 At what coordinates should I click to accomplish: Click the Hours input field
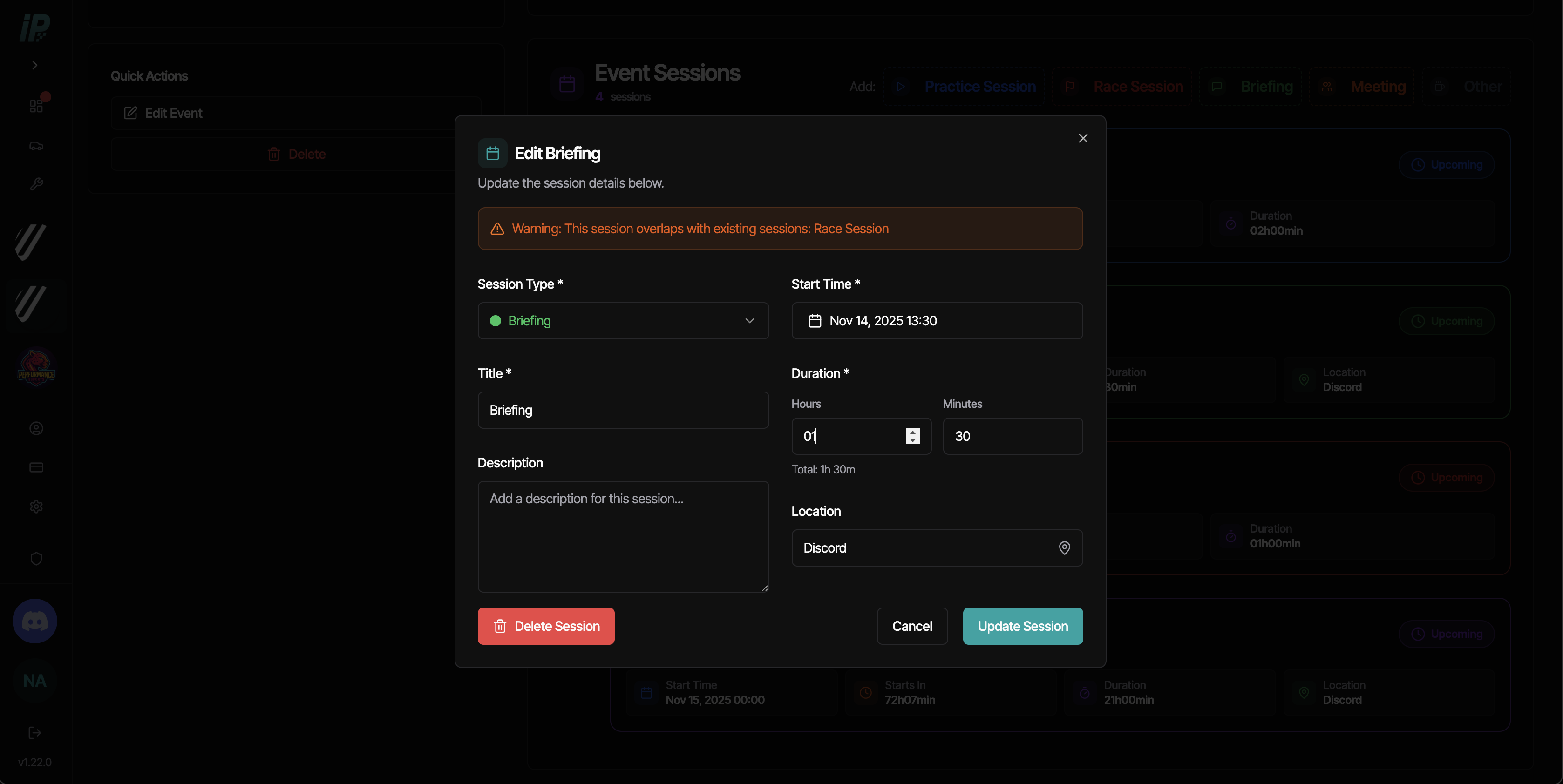pos(861,436)
